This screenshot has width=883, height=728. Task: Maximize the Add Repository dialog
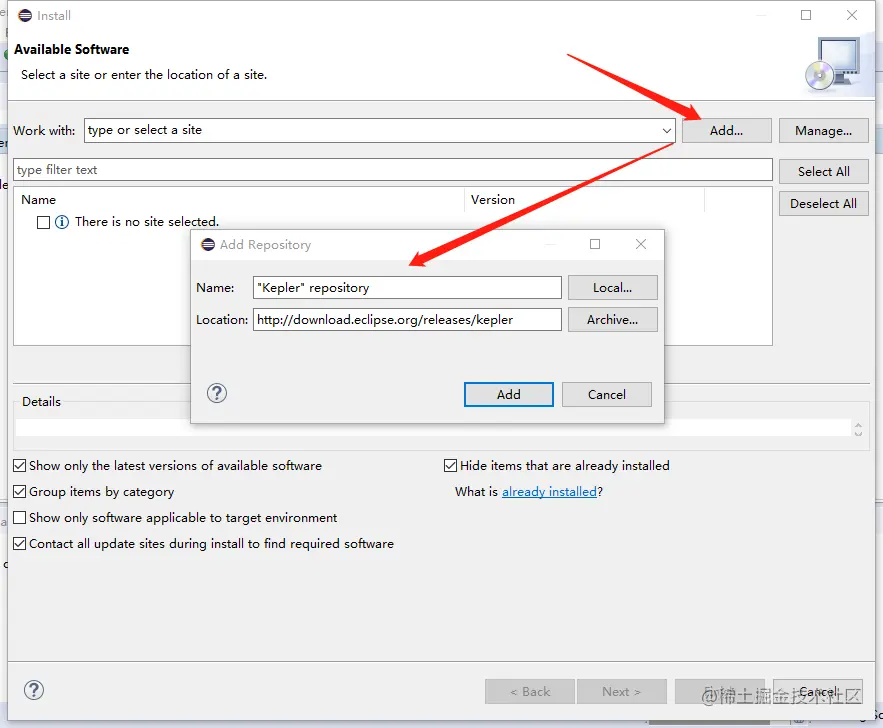[x=595, y=244]
